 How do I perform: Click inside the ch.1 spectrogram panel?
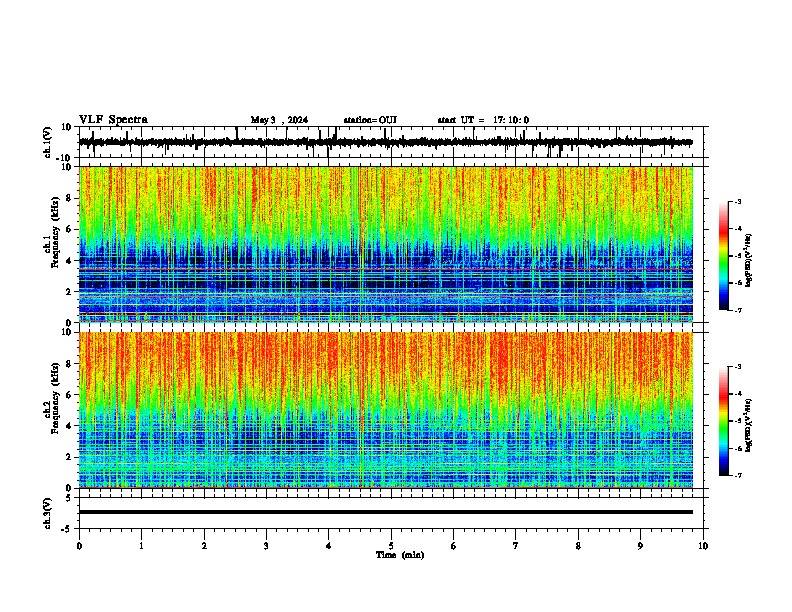coord(385,244)
